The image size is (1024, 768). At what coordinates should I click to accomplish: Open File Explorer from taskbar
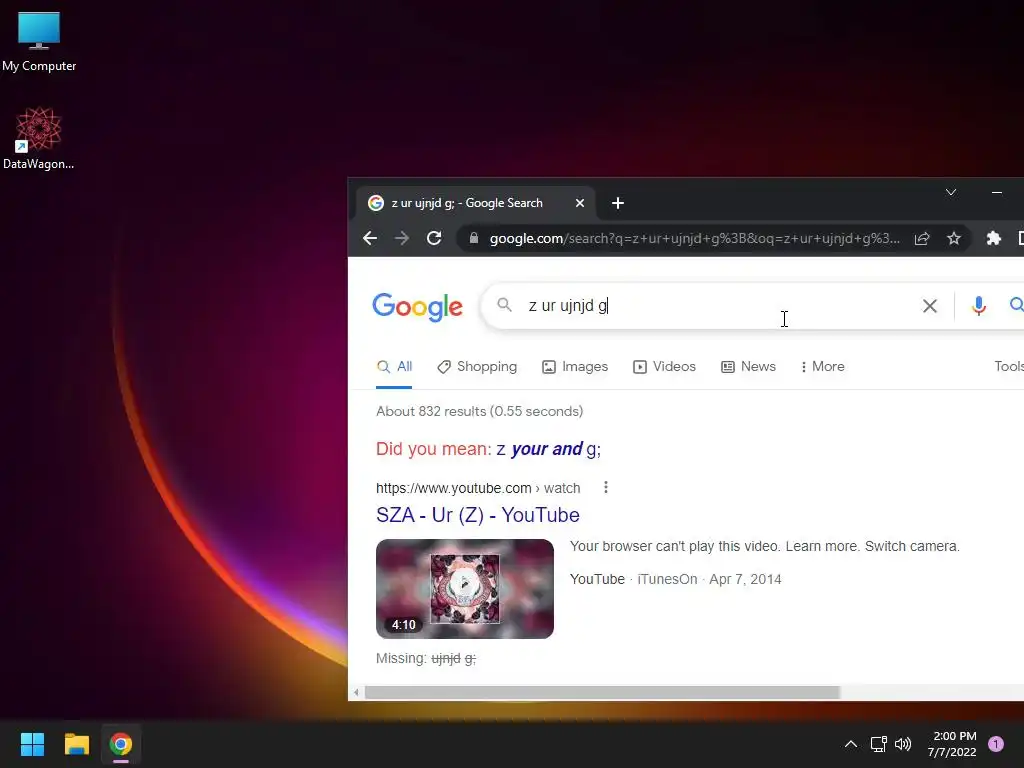point(76,744)
